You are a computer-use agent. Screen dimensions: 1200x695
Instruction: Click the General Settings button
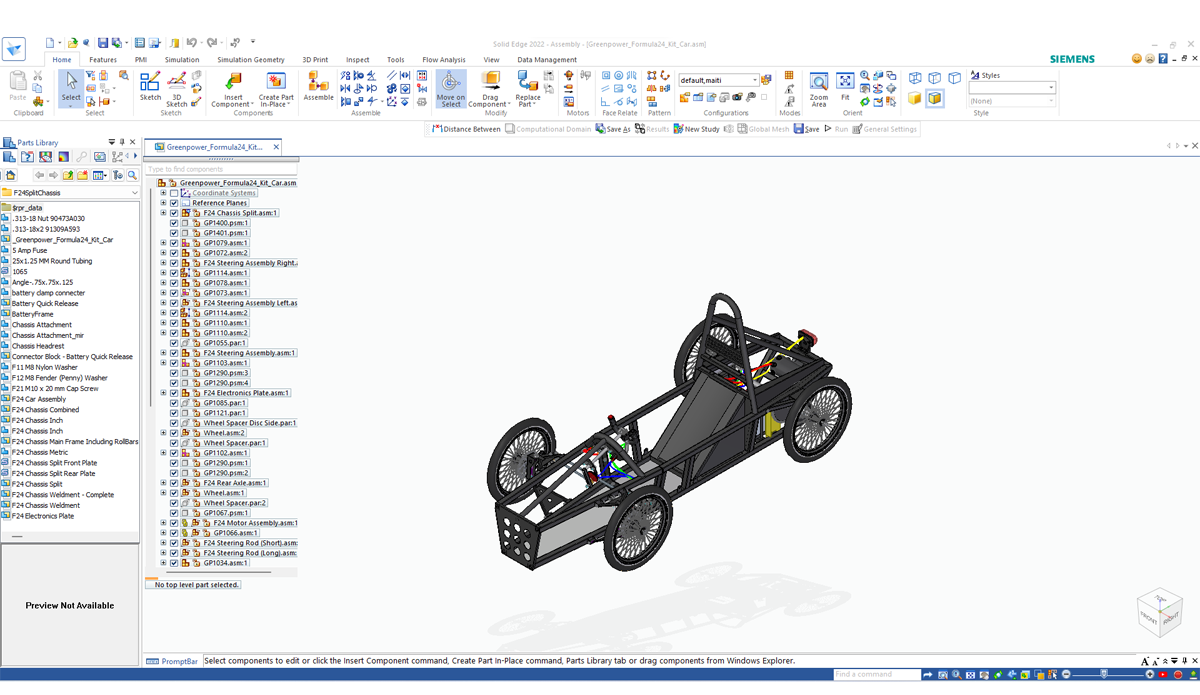885,129
